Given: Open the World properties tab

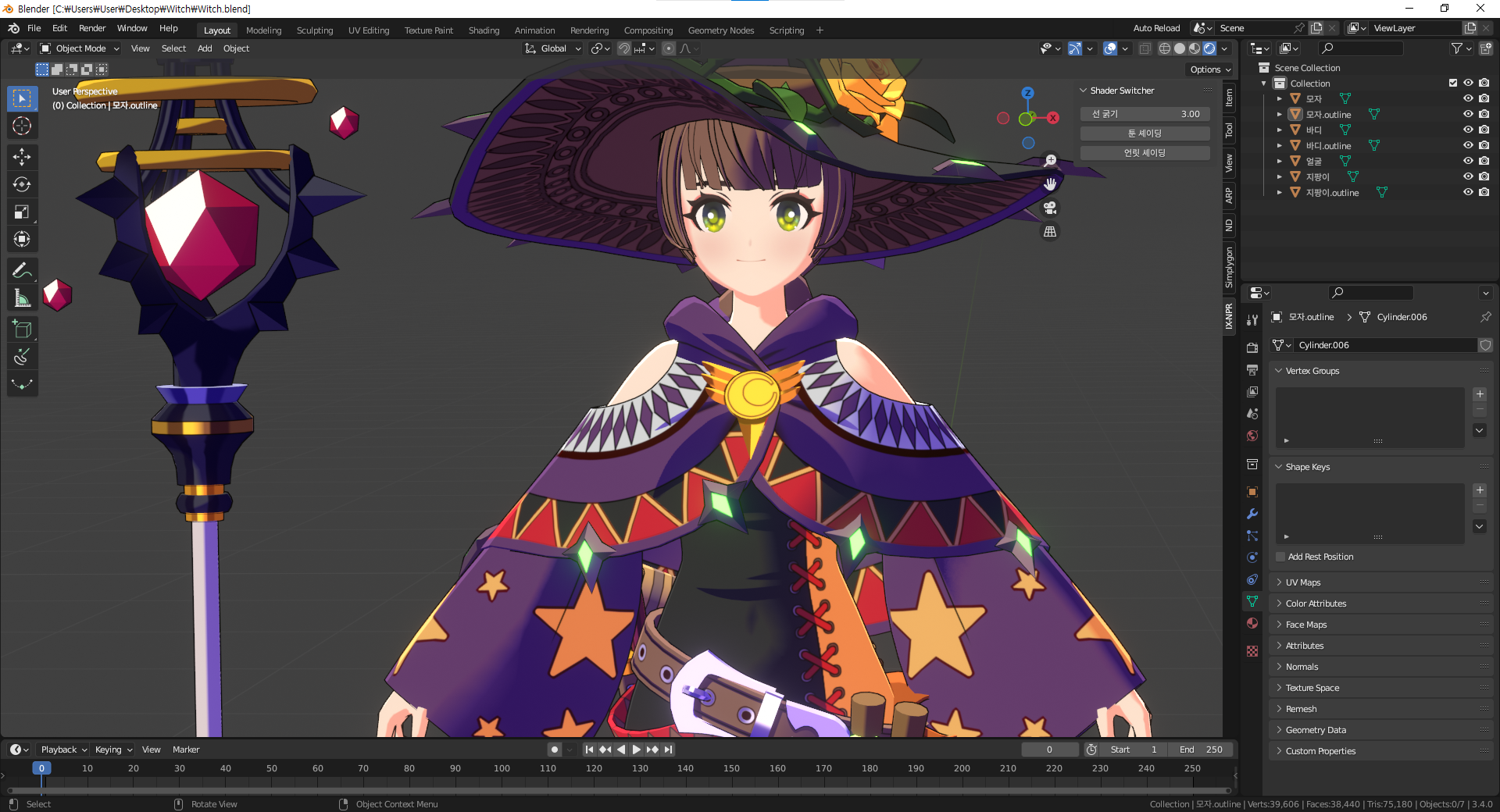Looking at the screenshot, I should [1252, 436].
